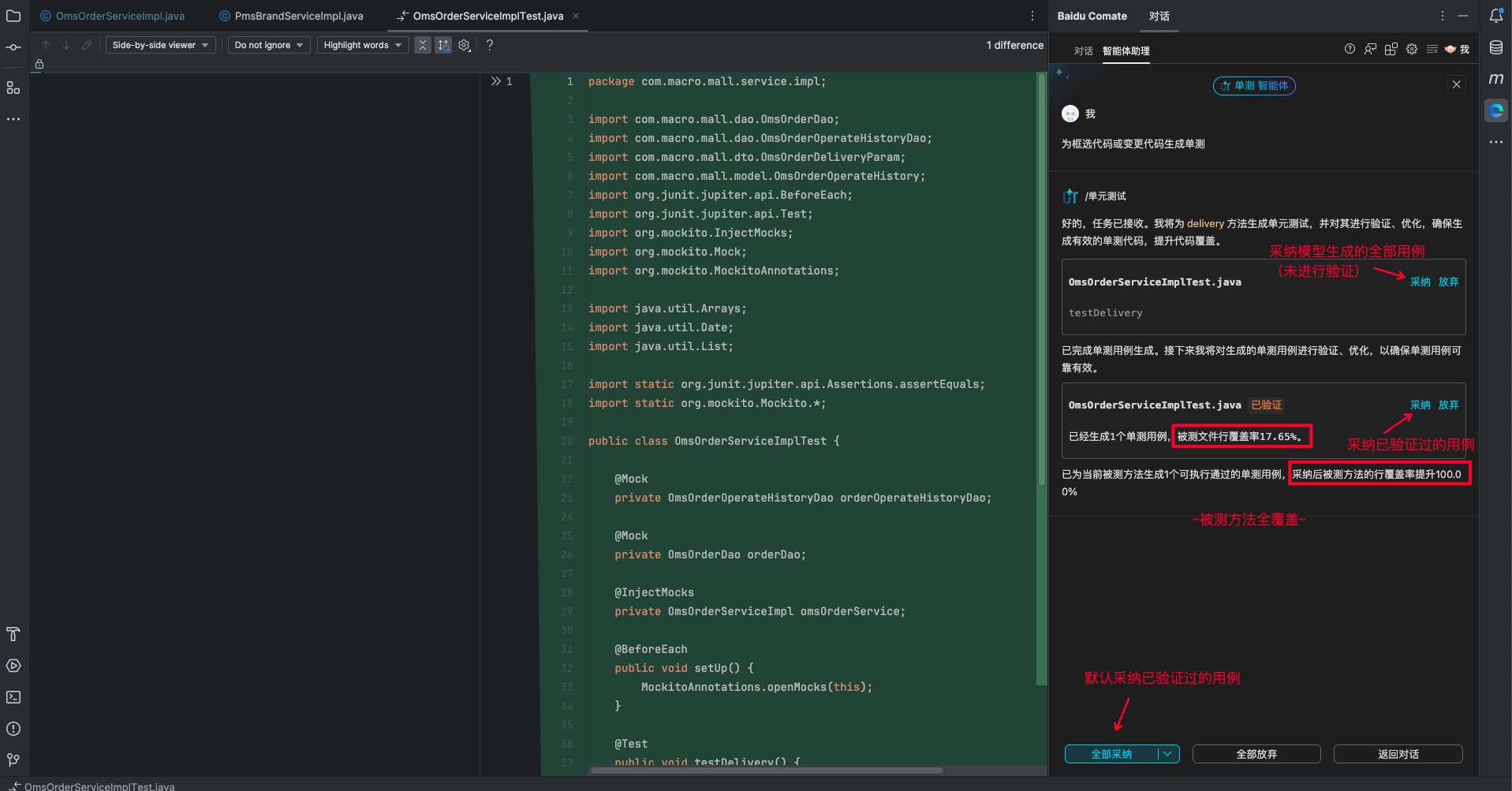This screenshot has width=1512, height=791.
Task: Click 放弃 for the unverified test case
Action: [1449, 282]
